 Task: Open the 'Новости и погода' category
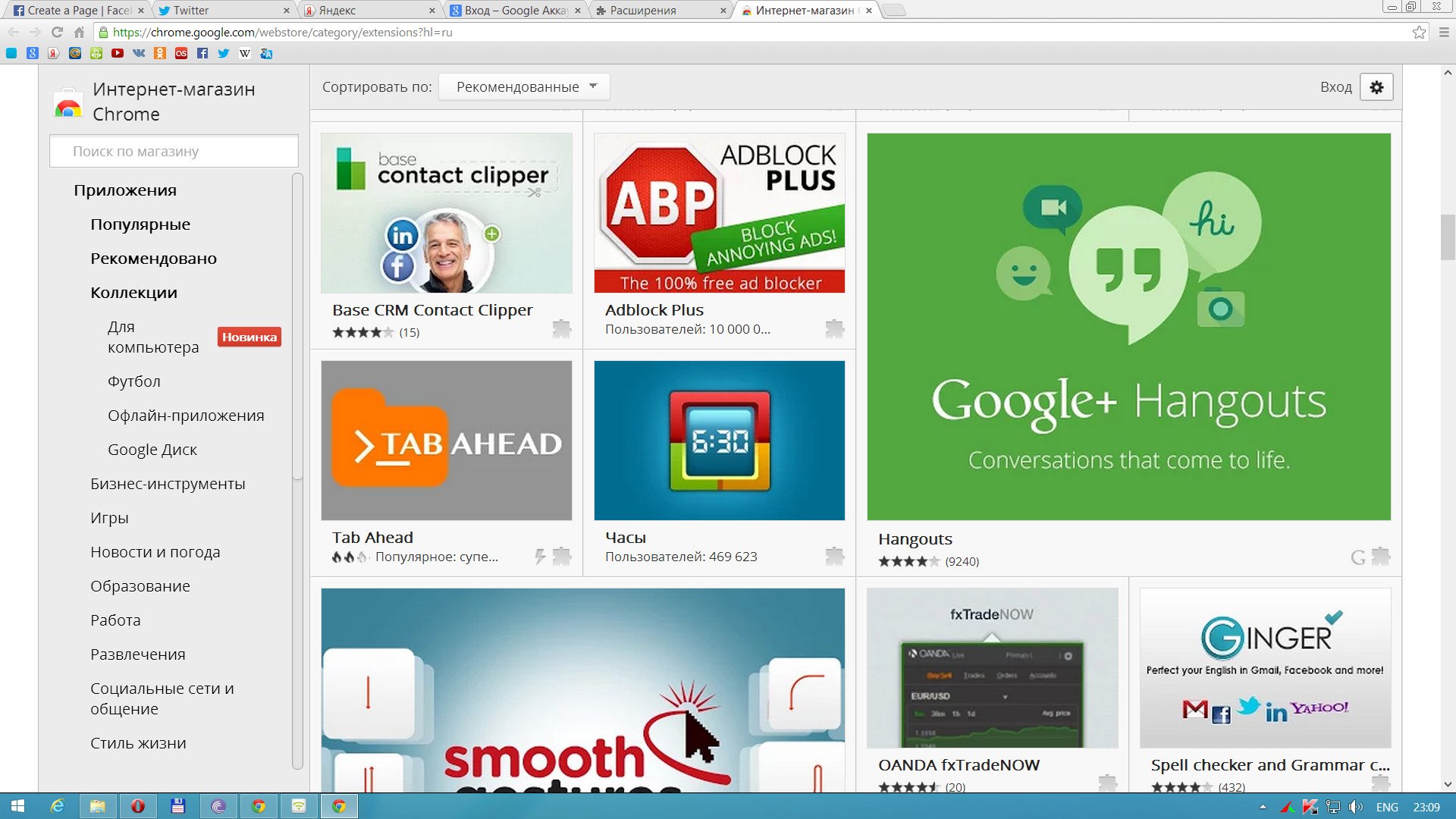click(155, 551)
